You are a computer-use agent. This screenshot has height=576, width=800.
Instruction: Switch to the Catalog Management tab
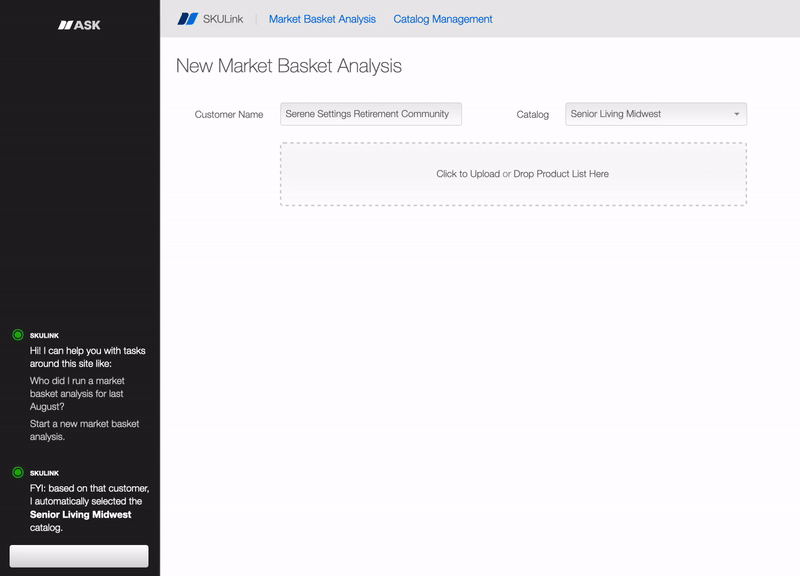tap(443, 19)
